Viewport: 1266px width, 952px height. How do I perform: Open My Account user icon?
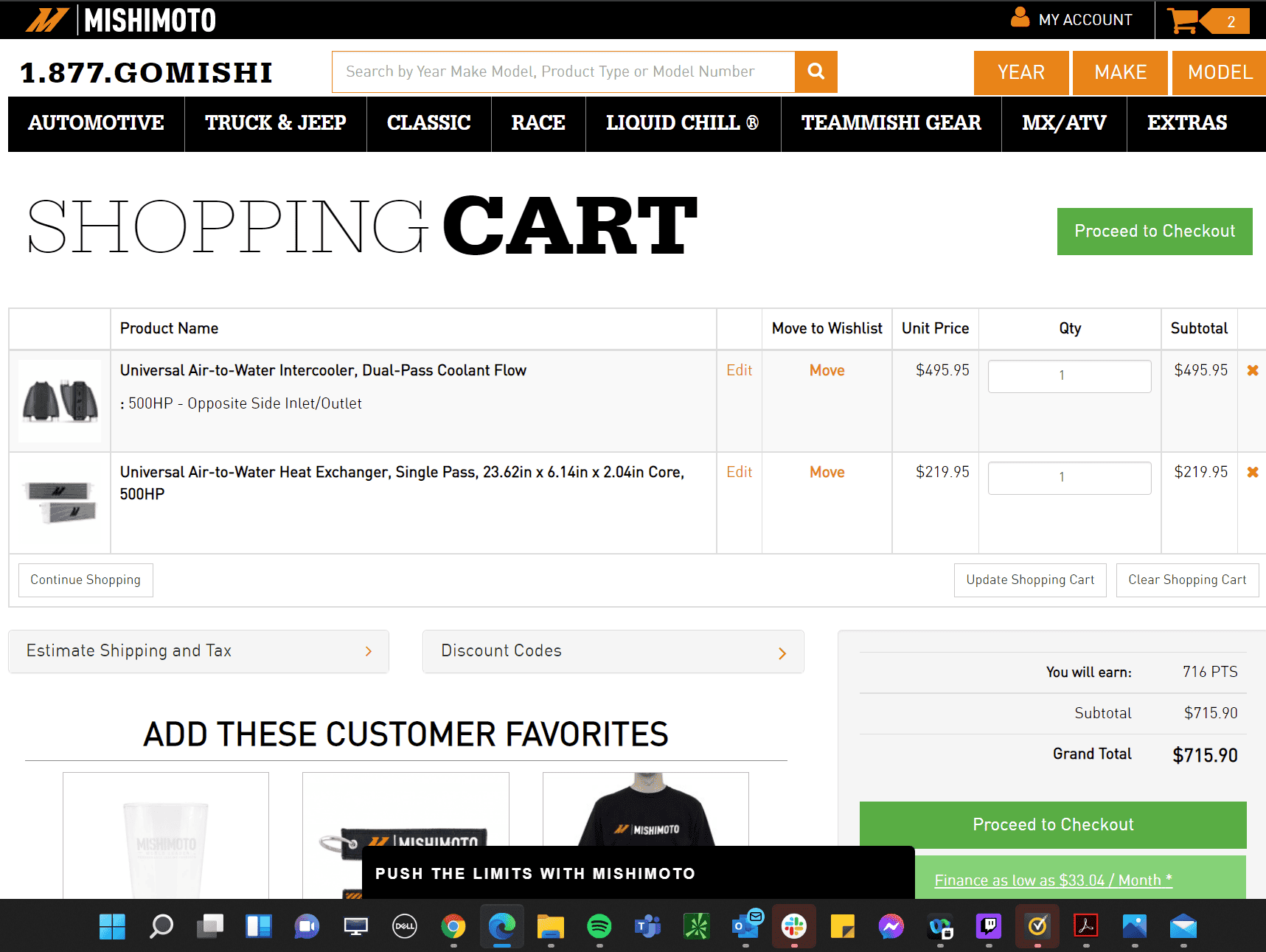pos(1020,18)
